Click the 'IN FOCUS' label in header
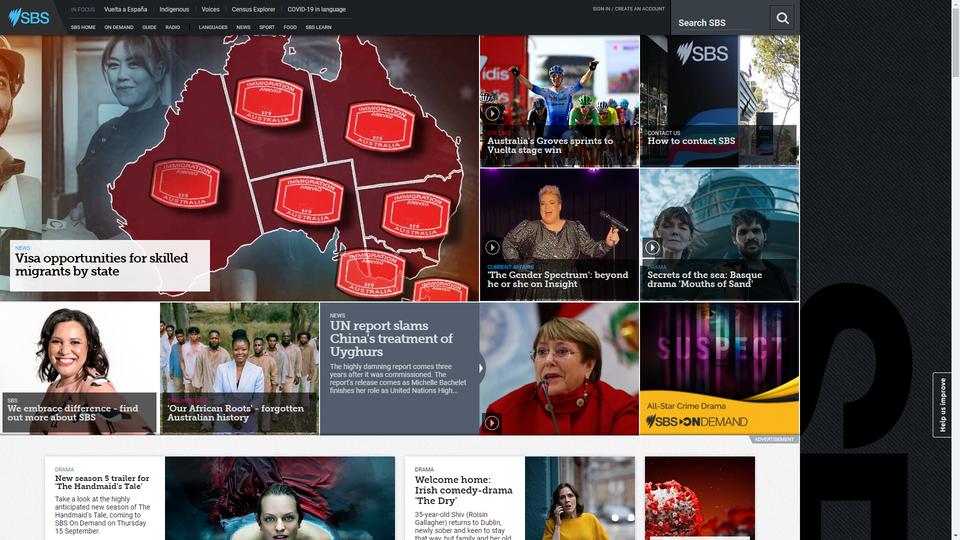The height and width of the screenshot is (540, 960). (83, 10)
